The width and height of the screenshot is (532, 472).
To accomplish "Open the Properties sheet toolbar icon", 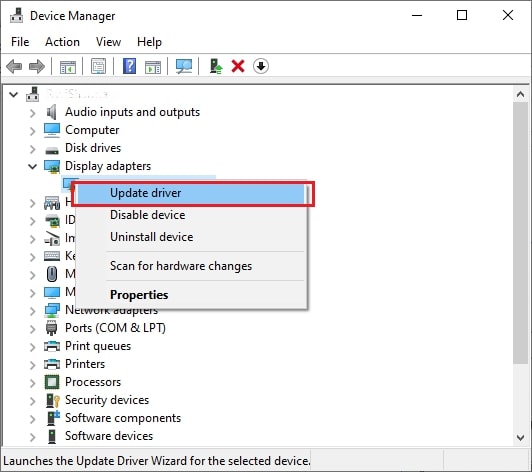I will tap(98, 66).
